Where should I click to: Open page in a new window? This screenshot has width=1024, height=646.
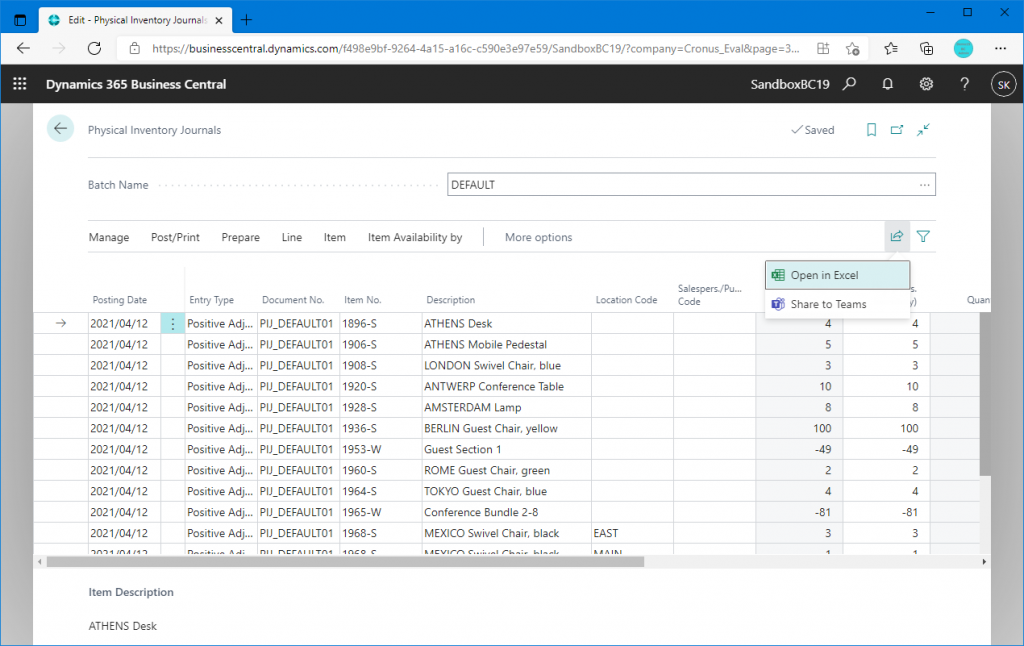897,130
